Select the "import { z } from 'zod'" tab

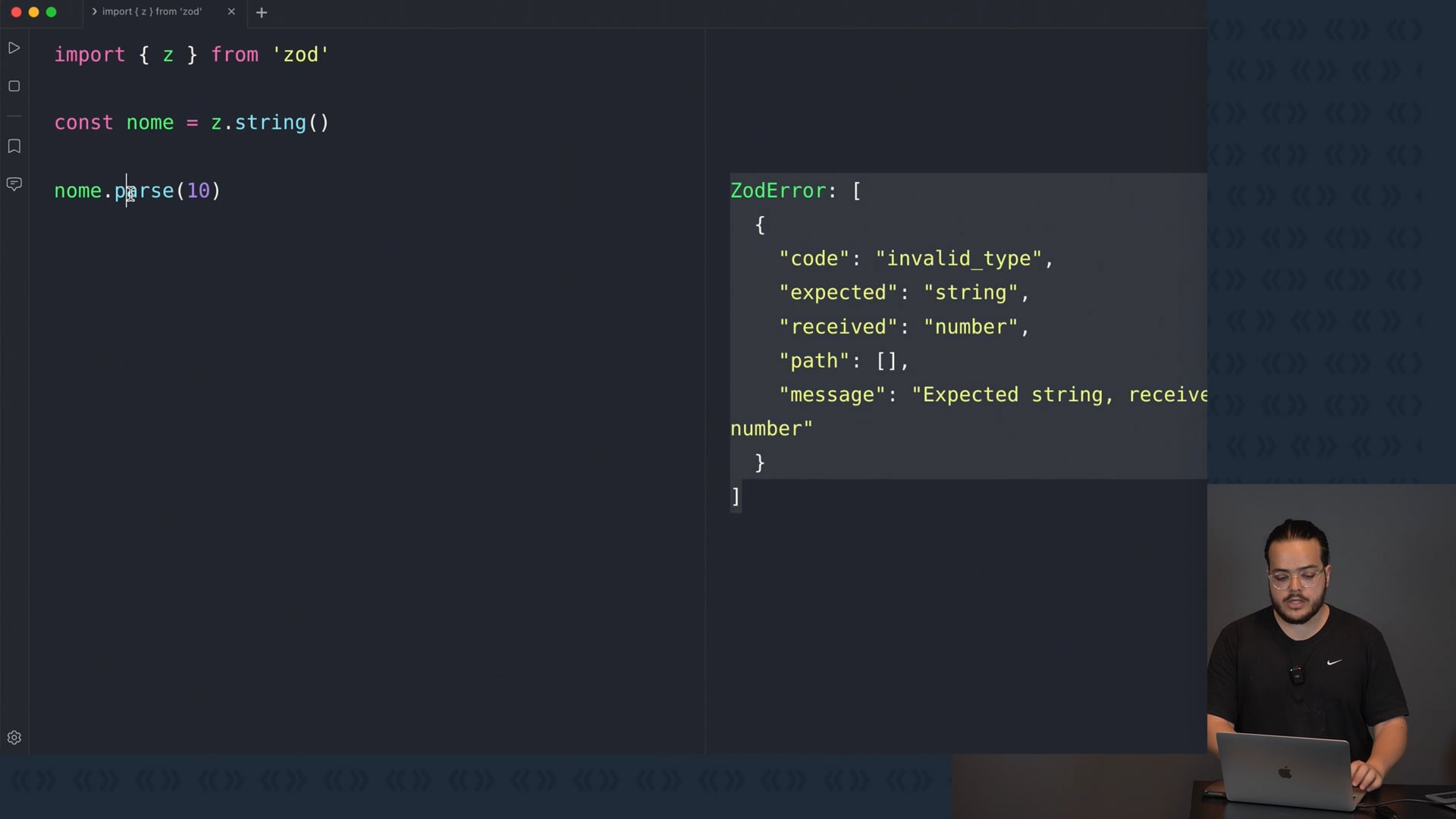point(152,11)
